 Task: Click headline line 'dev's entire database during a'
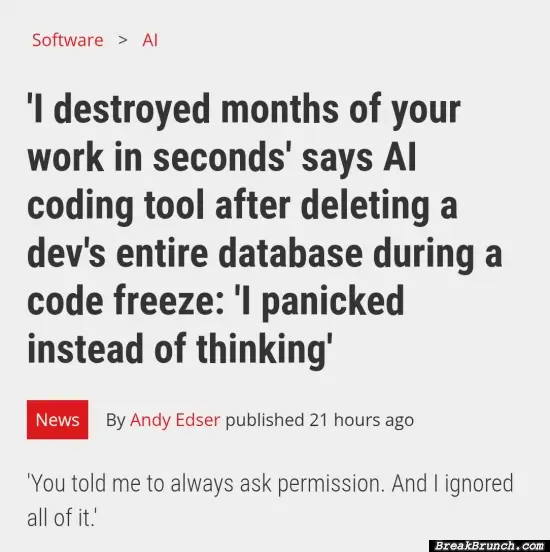tap(264, 253)
